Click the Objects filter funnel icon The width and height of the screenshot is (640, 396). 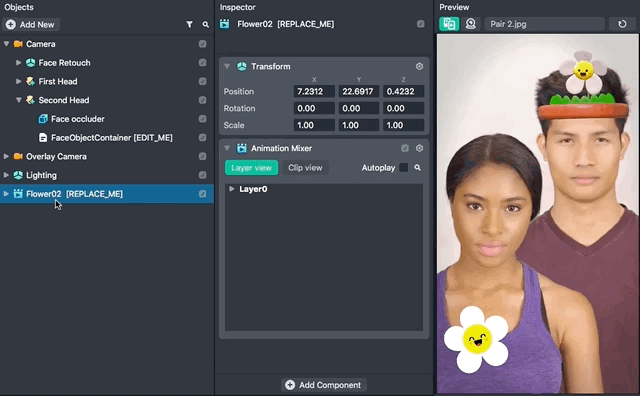[189, 24]
